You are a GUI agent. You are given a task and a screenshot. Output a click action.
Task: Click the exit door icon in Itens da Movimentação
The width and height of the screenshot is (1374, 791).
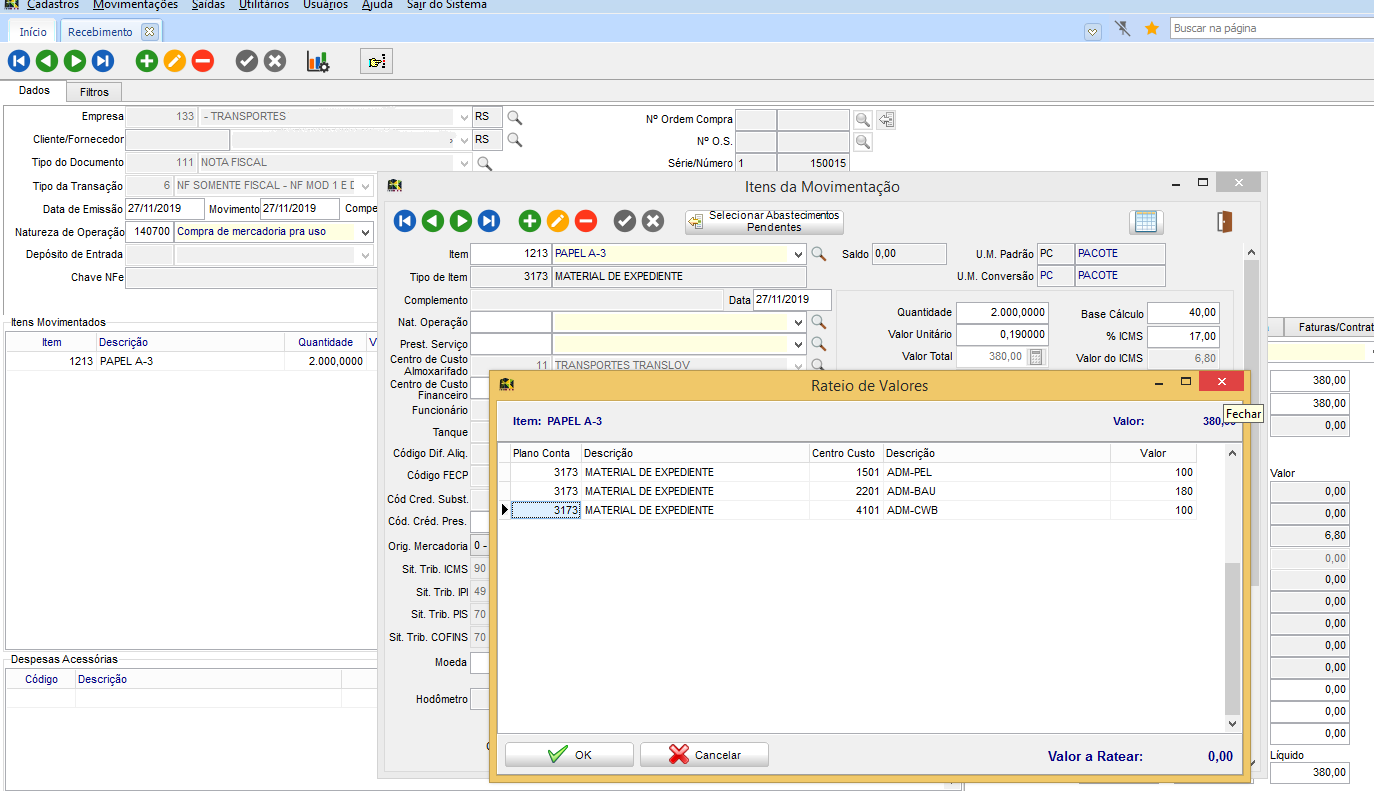pyautogui.click(x=1225, y=222)
